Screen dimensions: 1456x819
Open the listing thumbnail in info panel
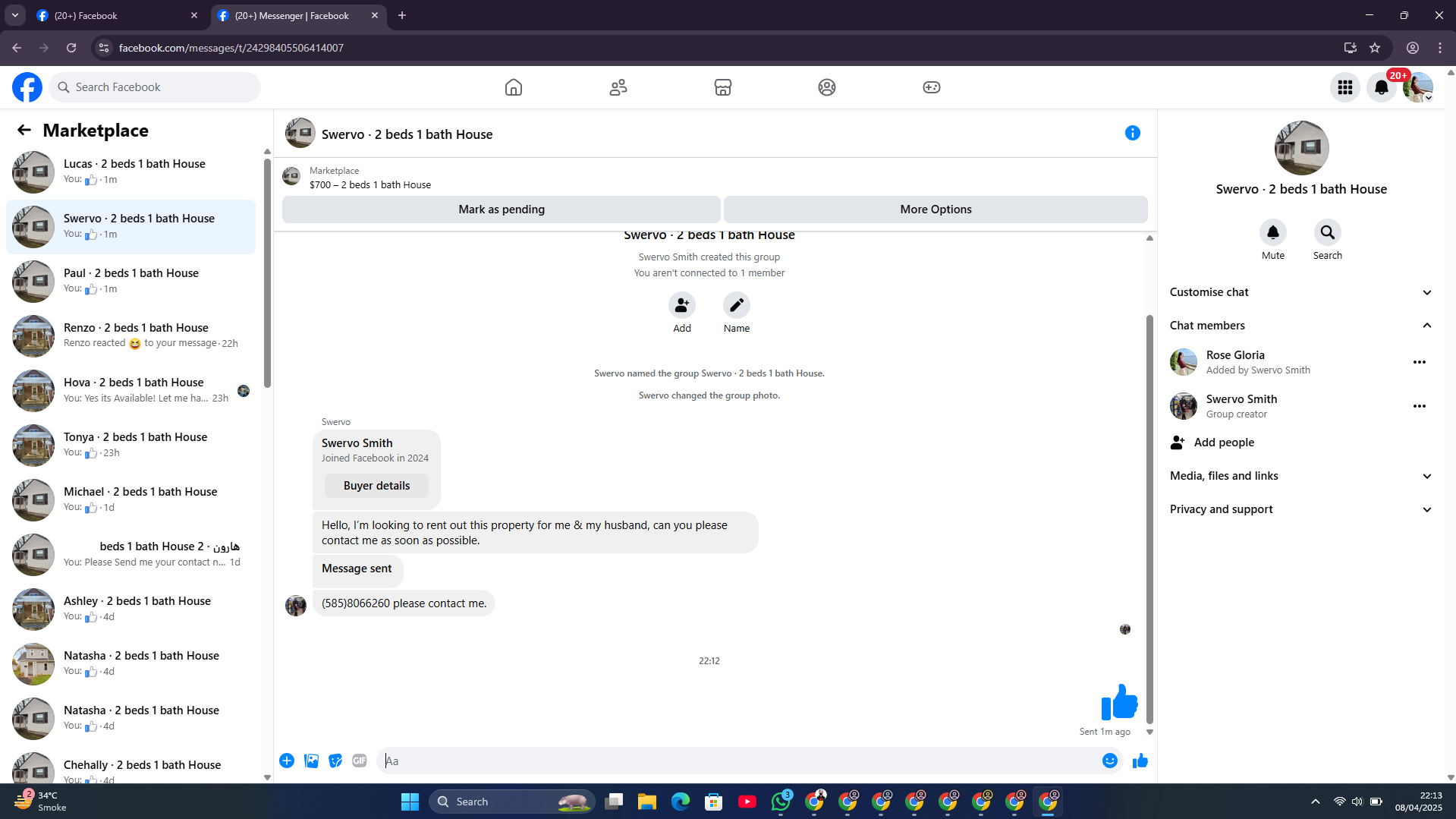[x=1302, y=148]
